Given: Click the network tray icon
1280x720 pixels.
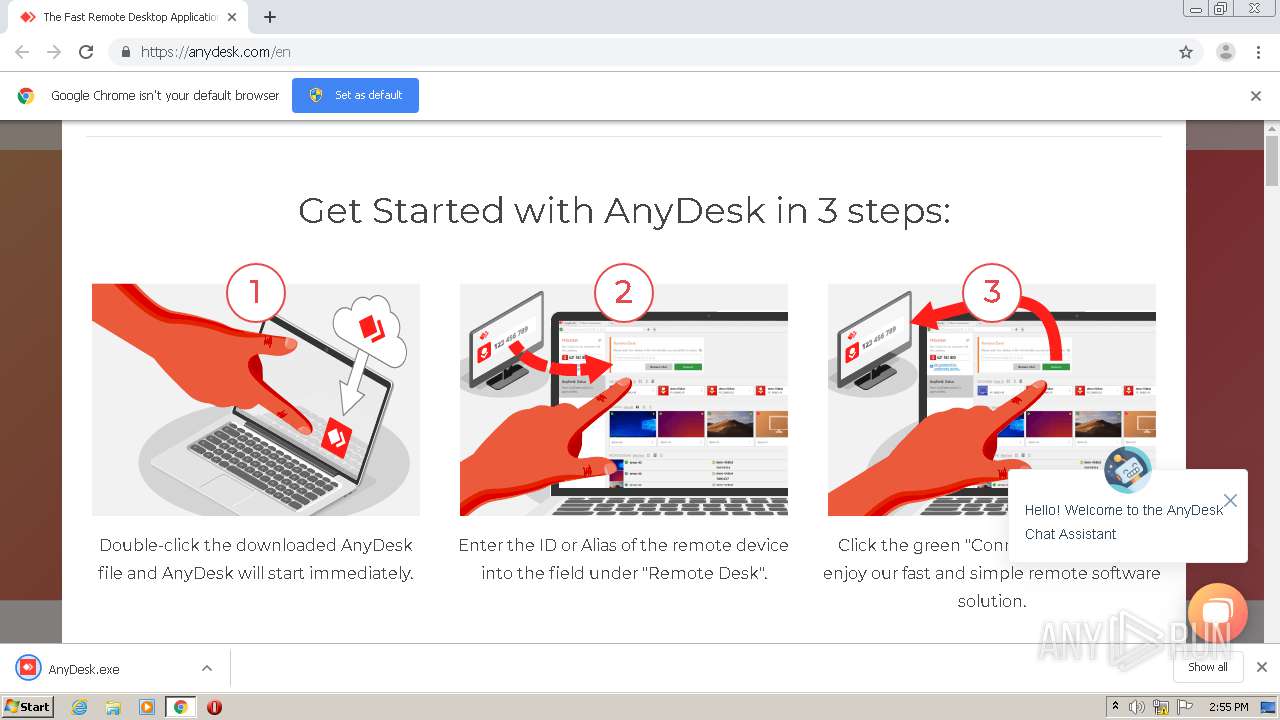Looking at the screenshot, I should click(x=1160, y=707).
